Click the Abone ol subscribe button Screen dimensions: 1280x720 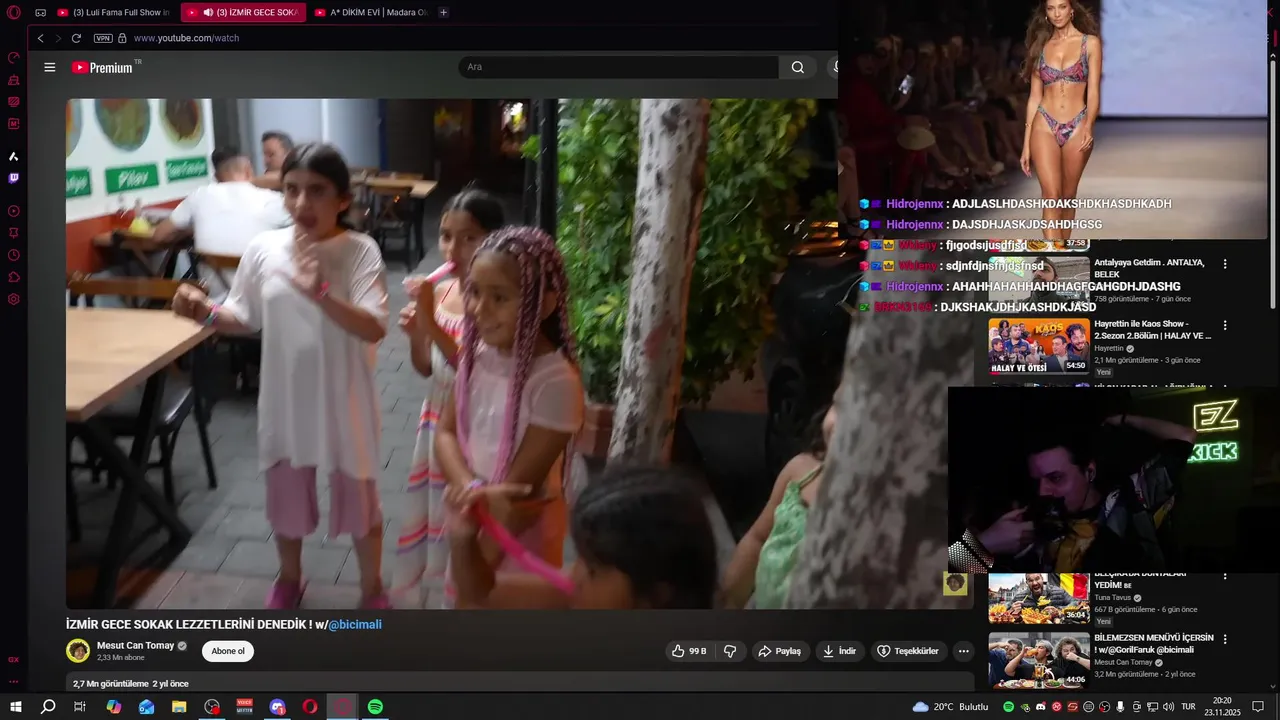pyautogui.click(x=228, y=651)
